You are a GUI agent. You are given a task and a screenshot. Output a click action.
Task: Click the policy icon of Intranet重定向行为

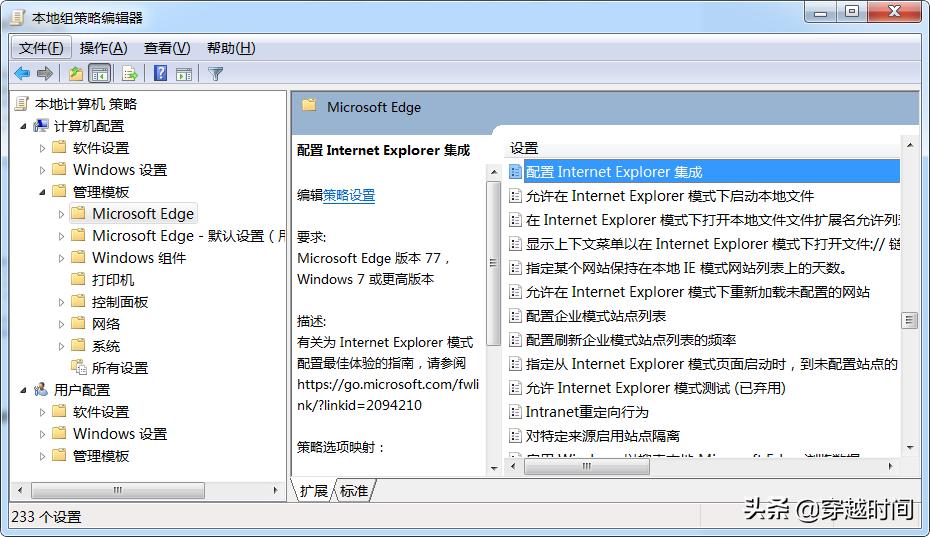click(x=515, y=412)
